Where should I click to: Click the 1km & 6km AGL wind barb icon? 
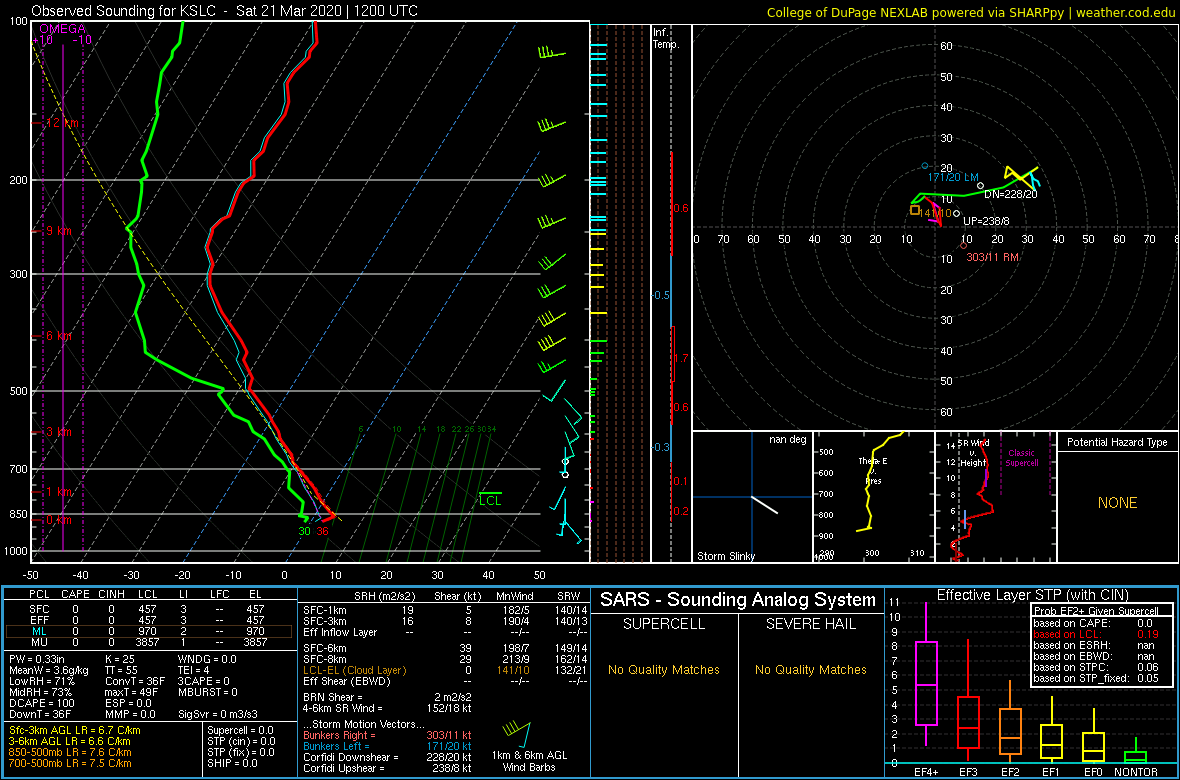coord(519,734)
